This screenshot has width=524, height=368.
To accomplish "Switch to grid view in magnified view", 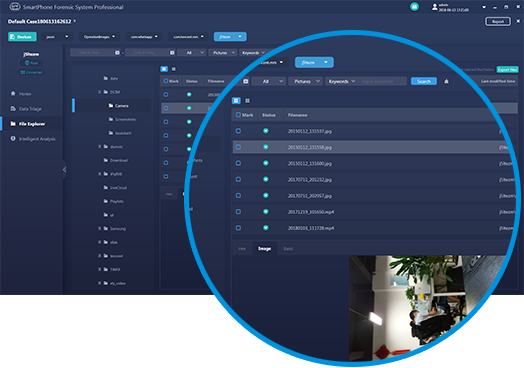I will pyautogui.click(x=247, y=101).
